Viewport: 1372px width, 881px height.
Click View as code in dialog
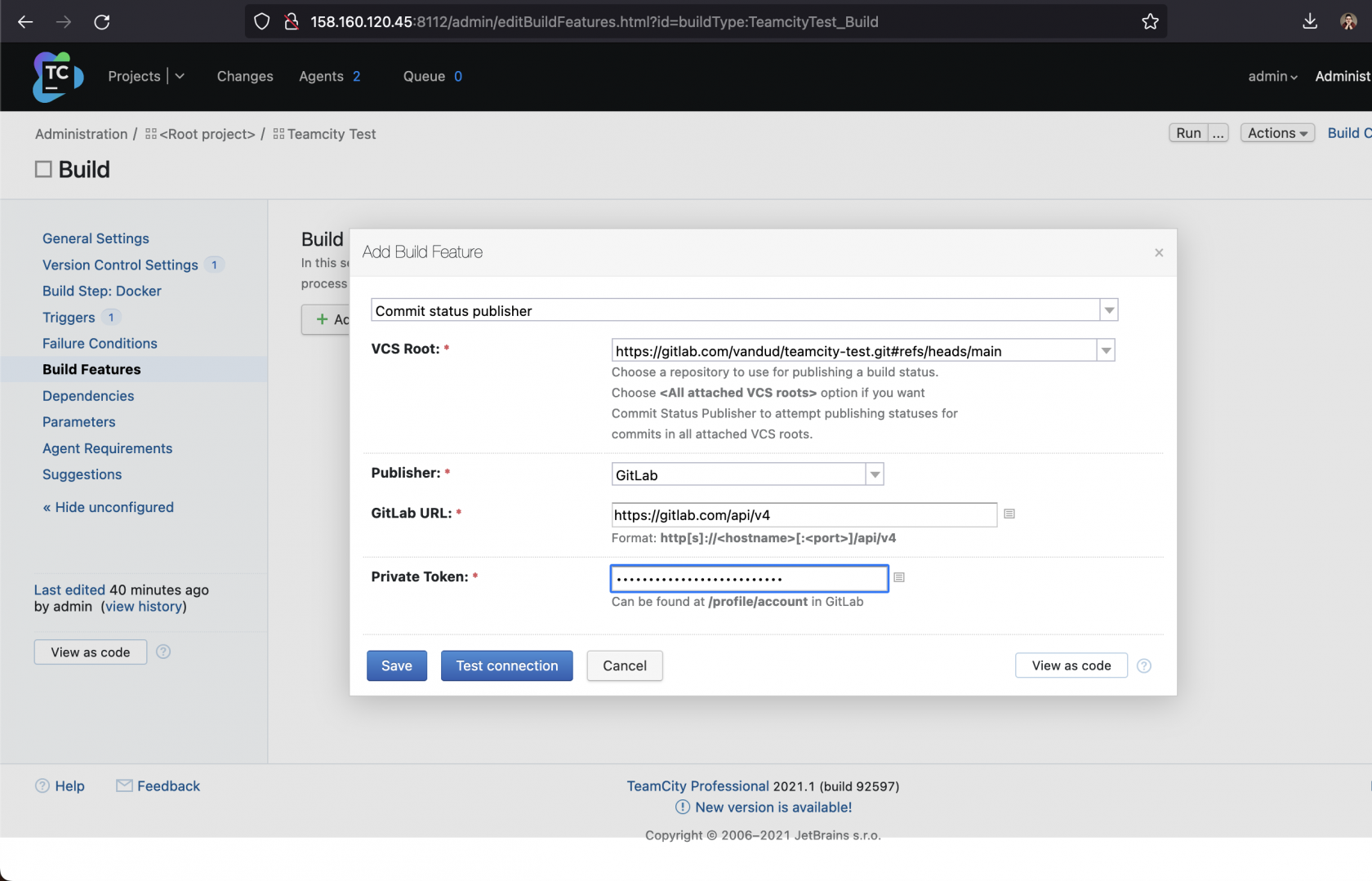click(1071, 665)
